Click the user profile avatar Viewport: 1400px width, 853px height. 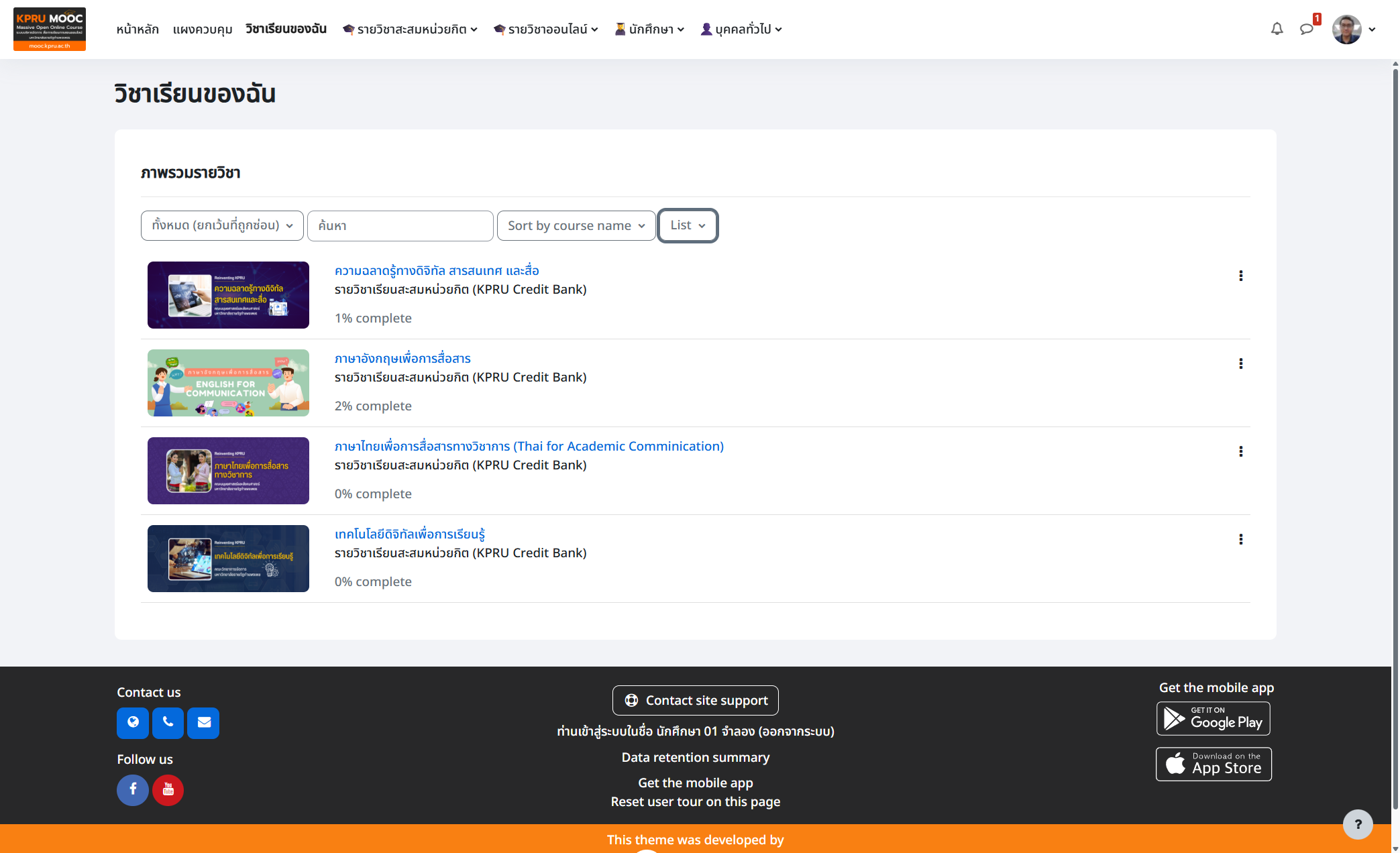[1346, 30]
